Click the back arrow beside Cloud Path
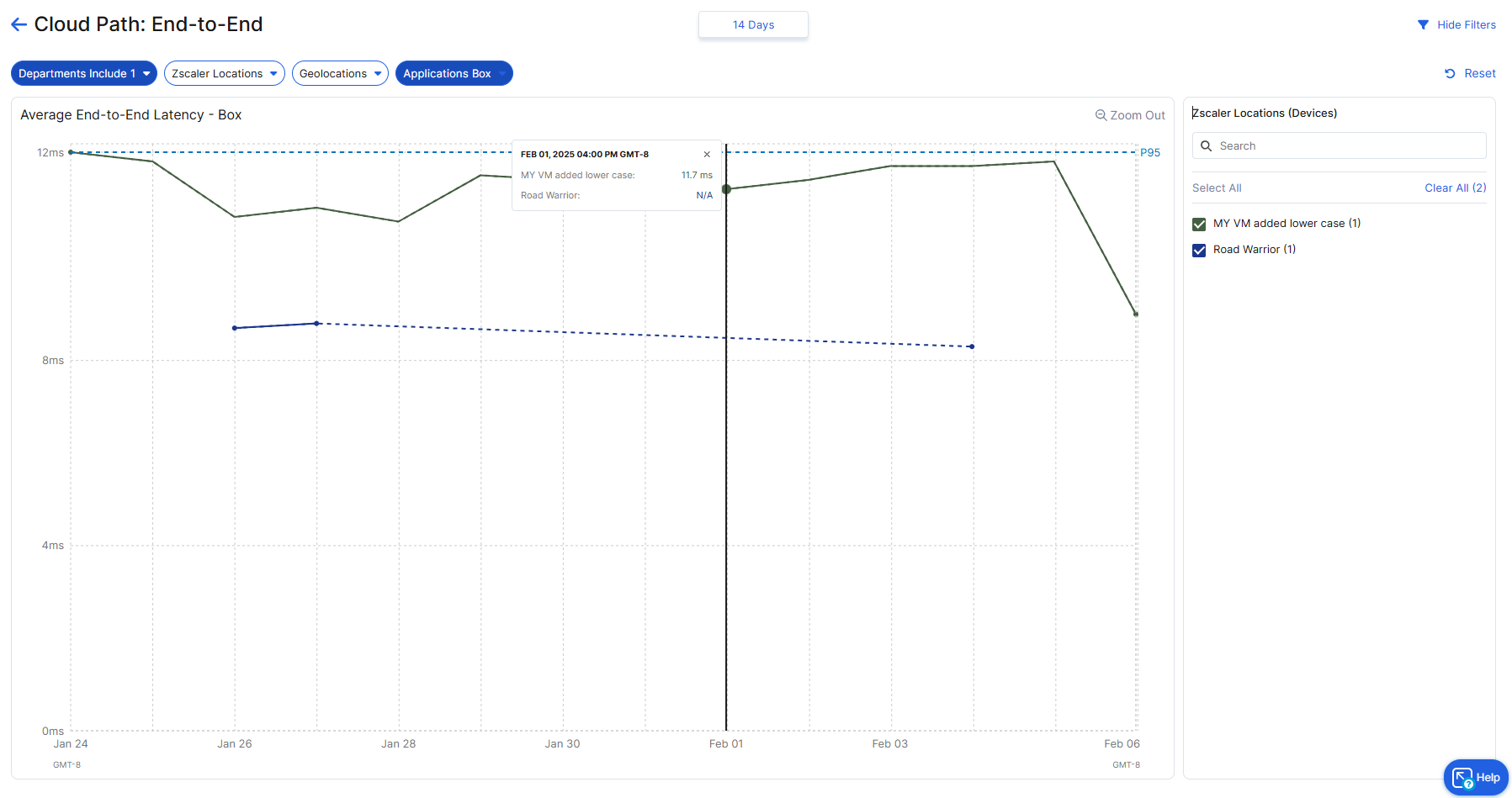This screenshot has width=1512, height=798. (19, 24)
